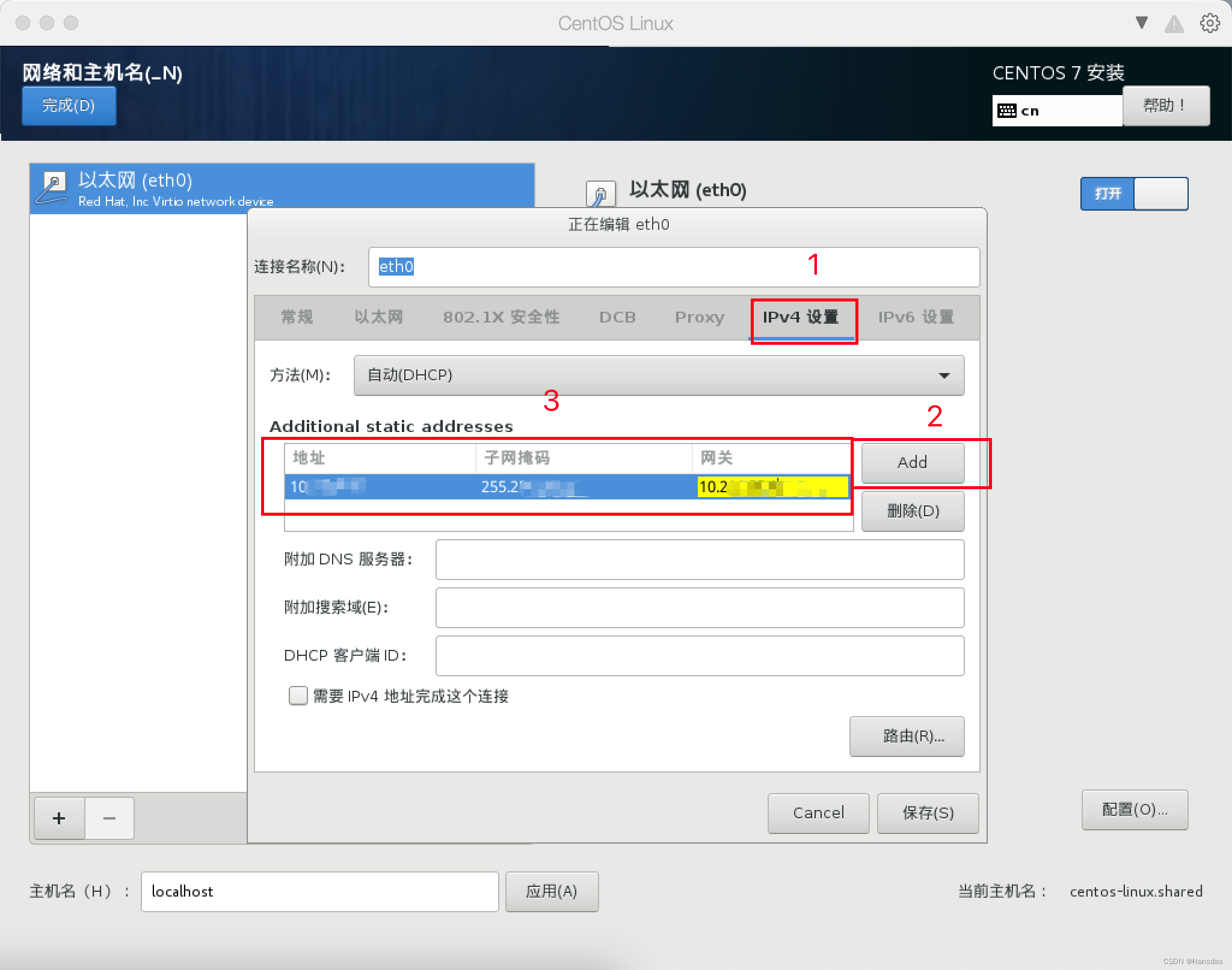Open the 802.1X security tab
The height and width of the screenshot is (970, 1232).
[x=501, y=317]
